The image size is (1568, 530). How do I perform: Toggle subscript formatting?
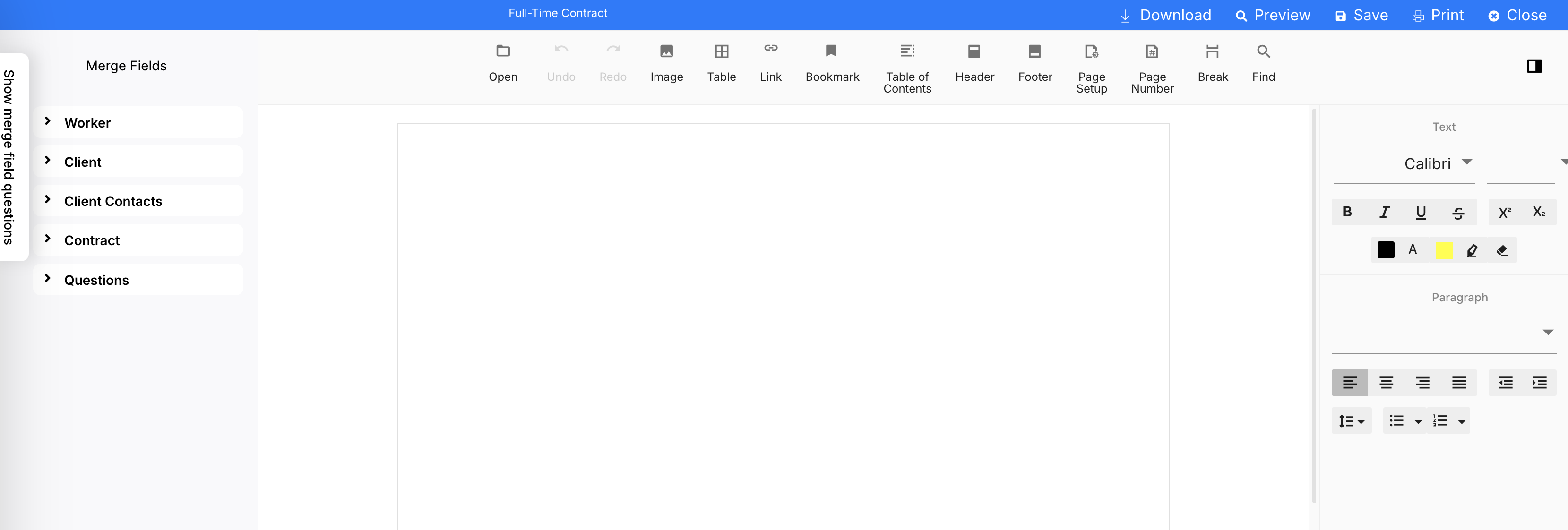pos(1539,212)
